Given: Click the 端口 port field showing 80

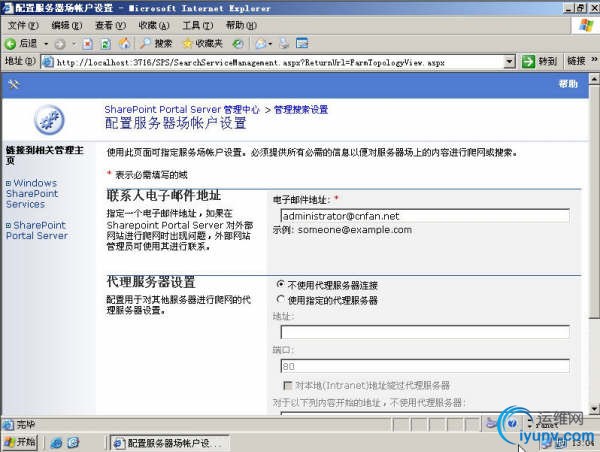Looking at the screenshot, I should (425, 366).
